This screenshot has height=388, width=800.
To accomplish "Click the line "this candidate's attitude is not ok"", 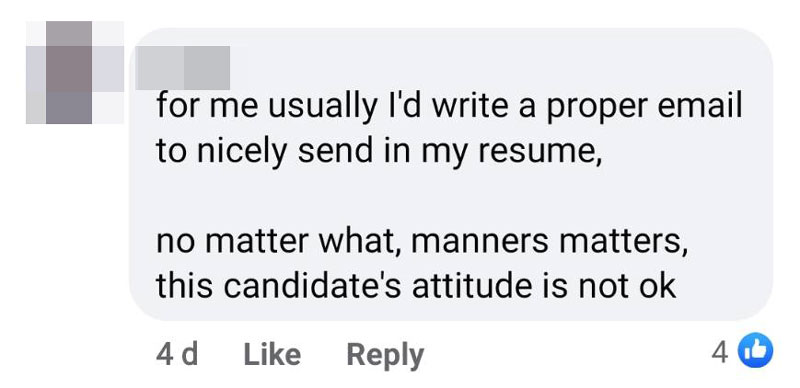I will pyautogui.click(x=416, y=286).
